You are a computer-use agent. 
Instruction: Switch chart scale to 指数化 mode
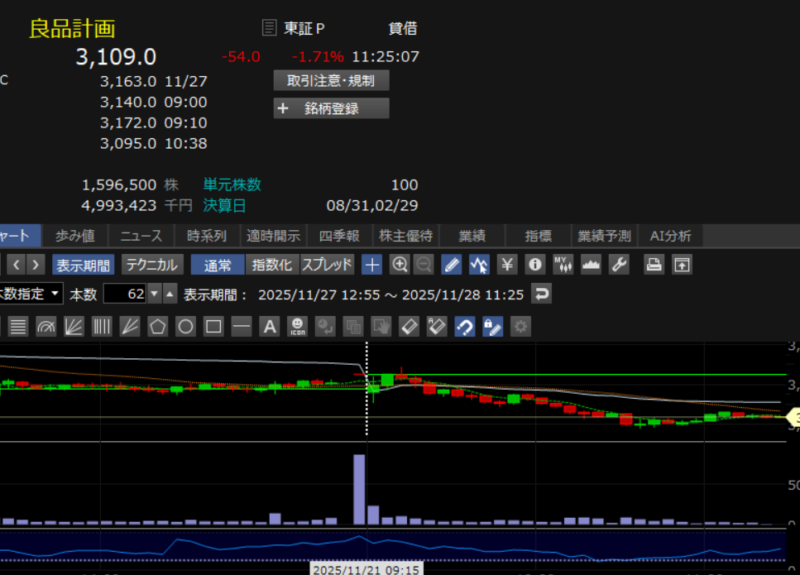(x=272, y=265)
